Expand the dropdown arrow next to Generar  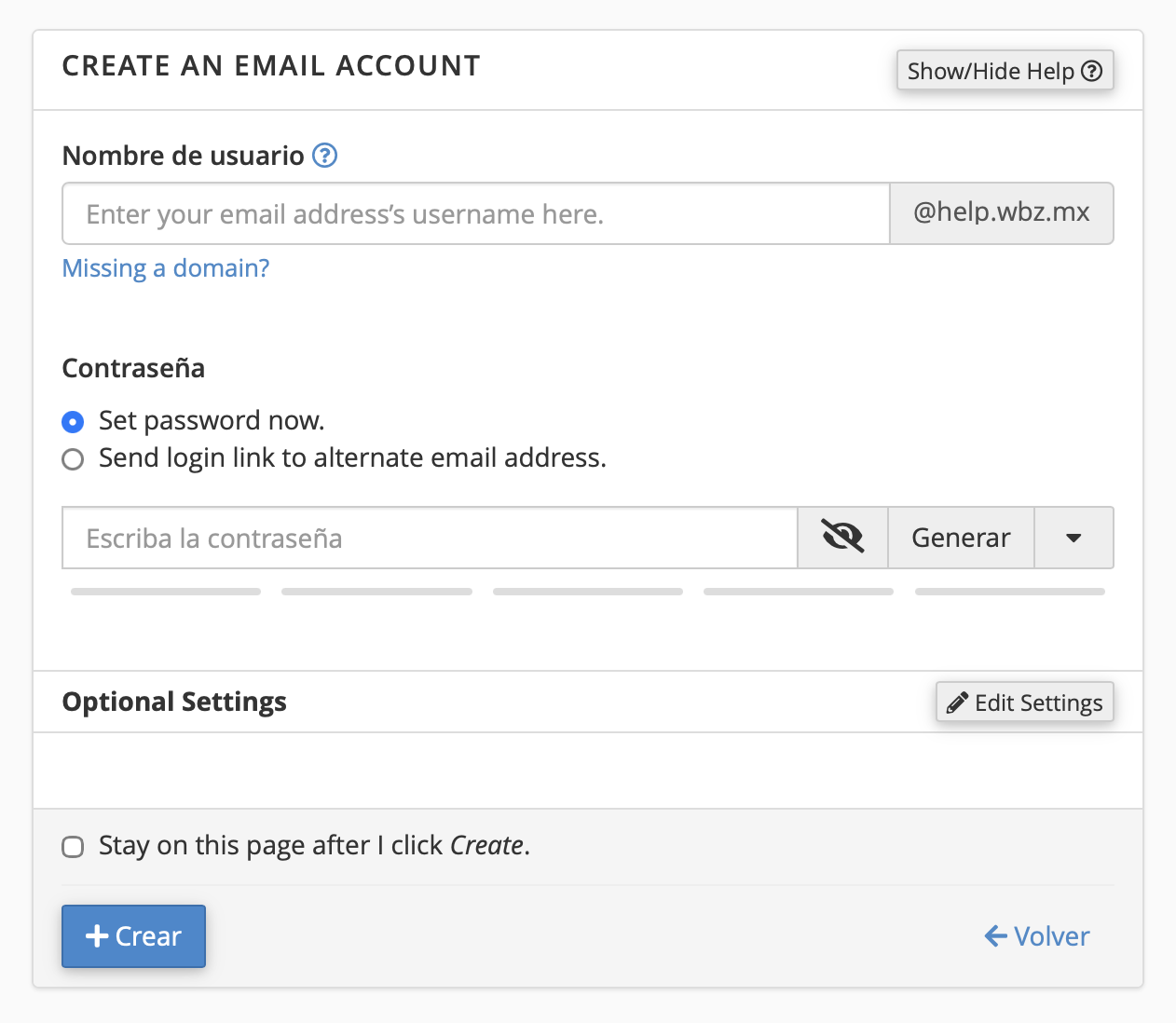click(1073, 538)
